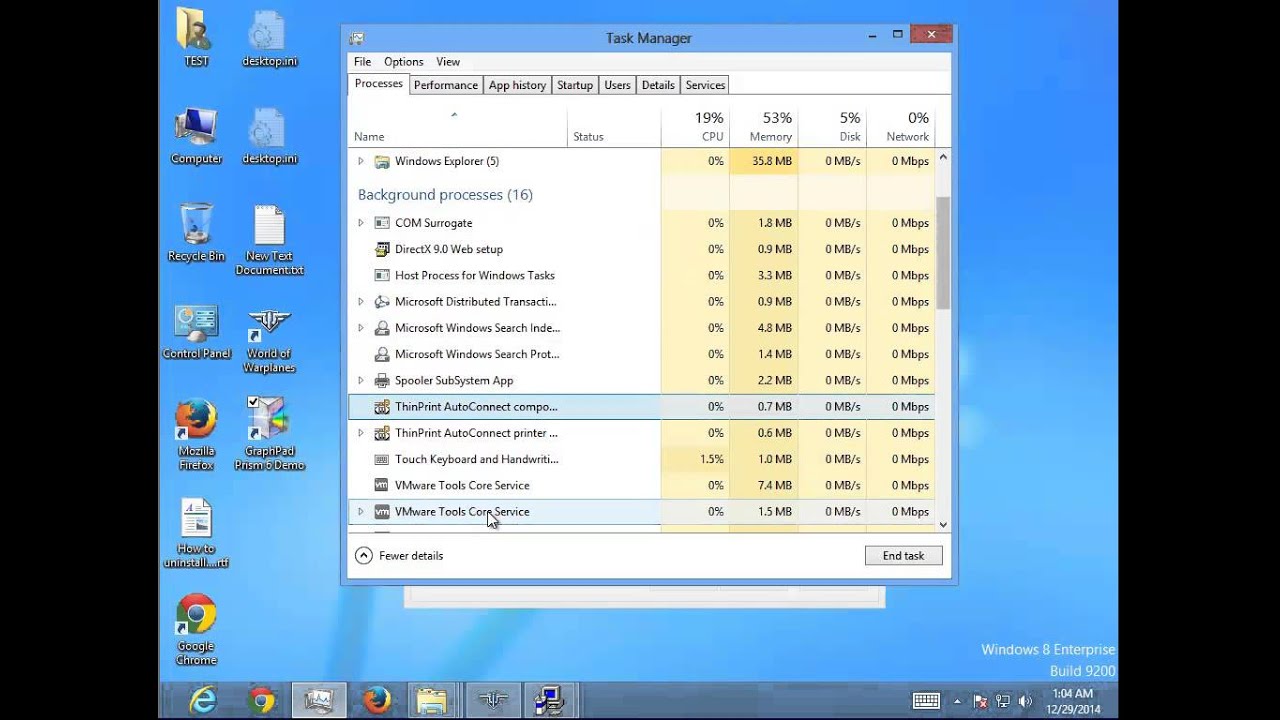Expand the Microsoft Distributed Transaction row

tap(361, 301)
